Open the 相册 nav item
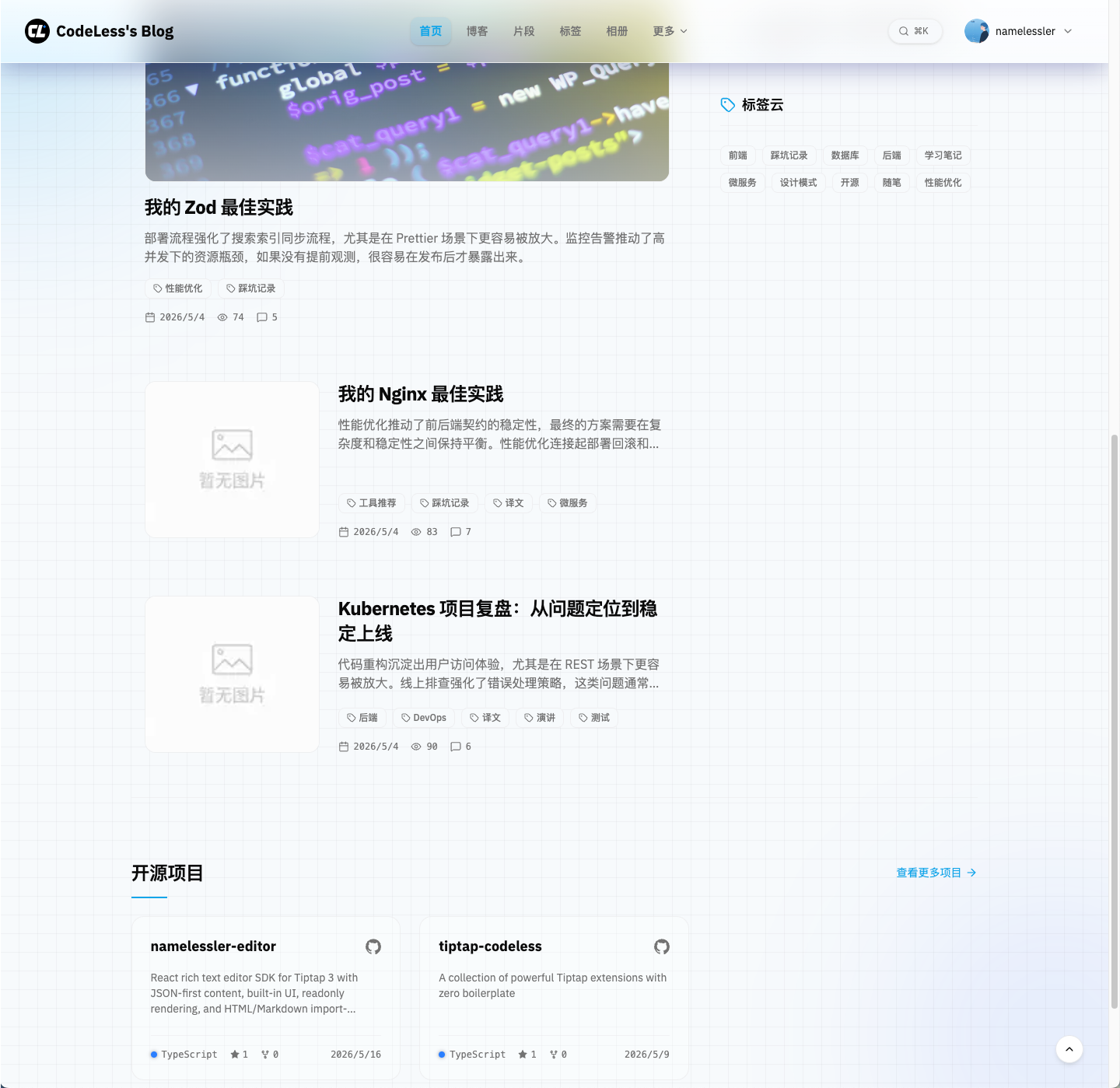The height and width of the screenshot is (1088, 1120). pos(618,31)
